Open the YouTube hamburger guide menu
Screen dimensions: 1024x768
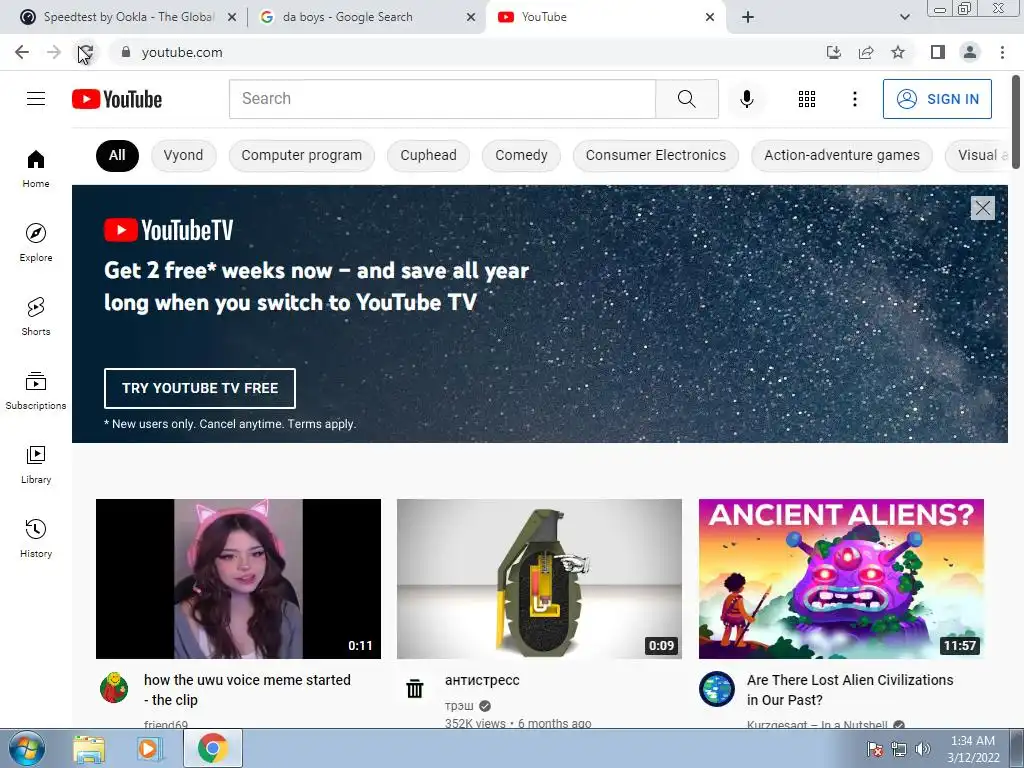36,99
